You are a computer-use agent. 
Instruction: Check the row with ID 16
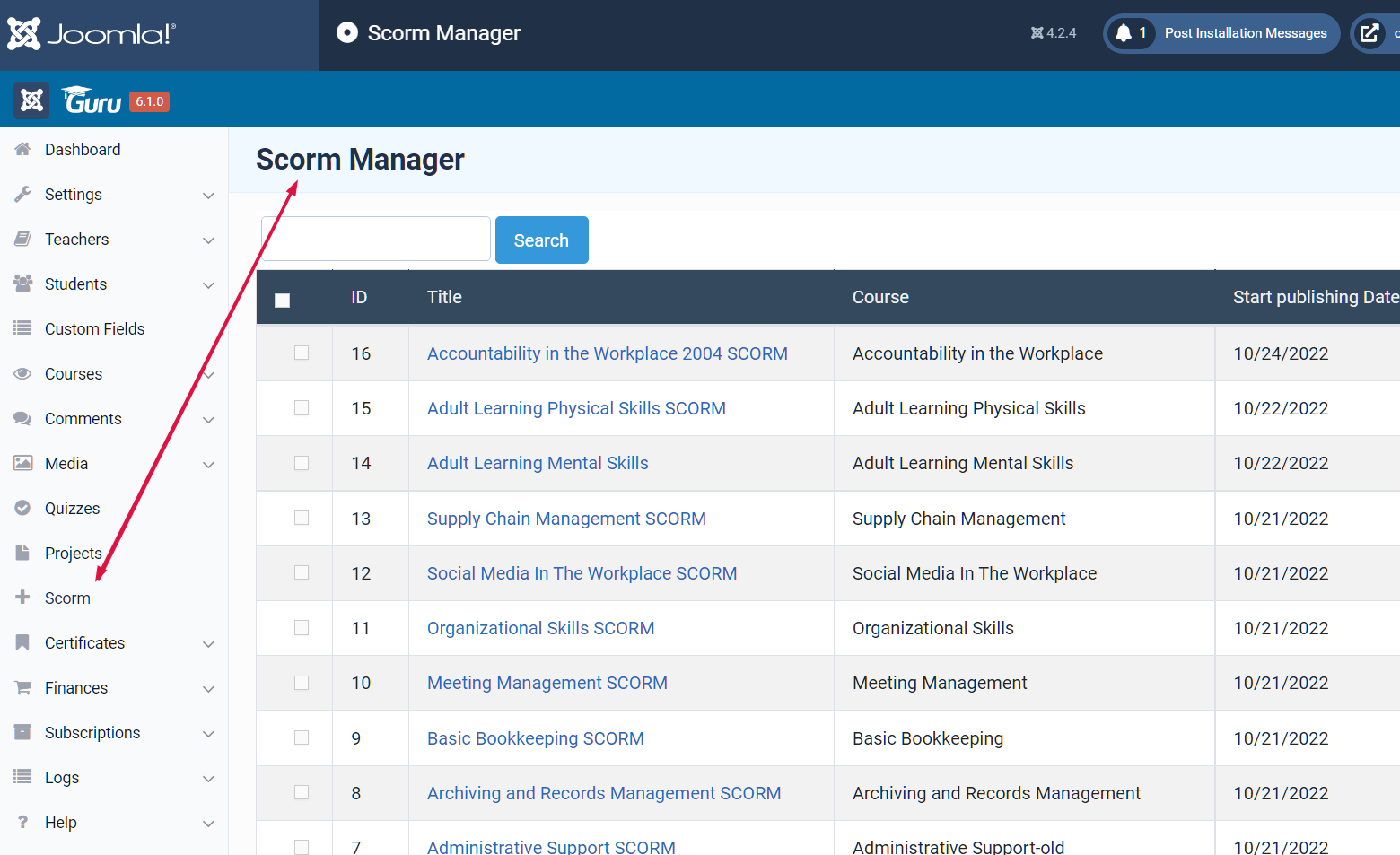tap(302, 353)
